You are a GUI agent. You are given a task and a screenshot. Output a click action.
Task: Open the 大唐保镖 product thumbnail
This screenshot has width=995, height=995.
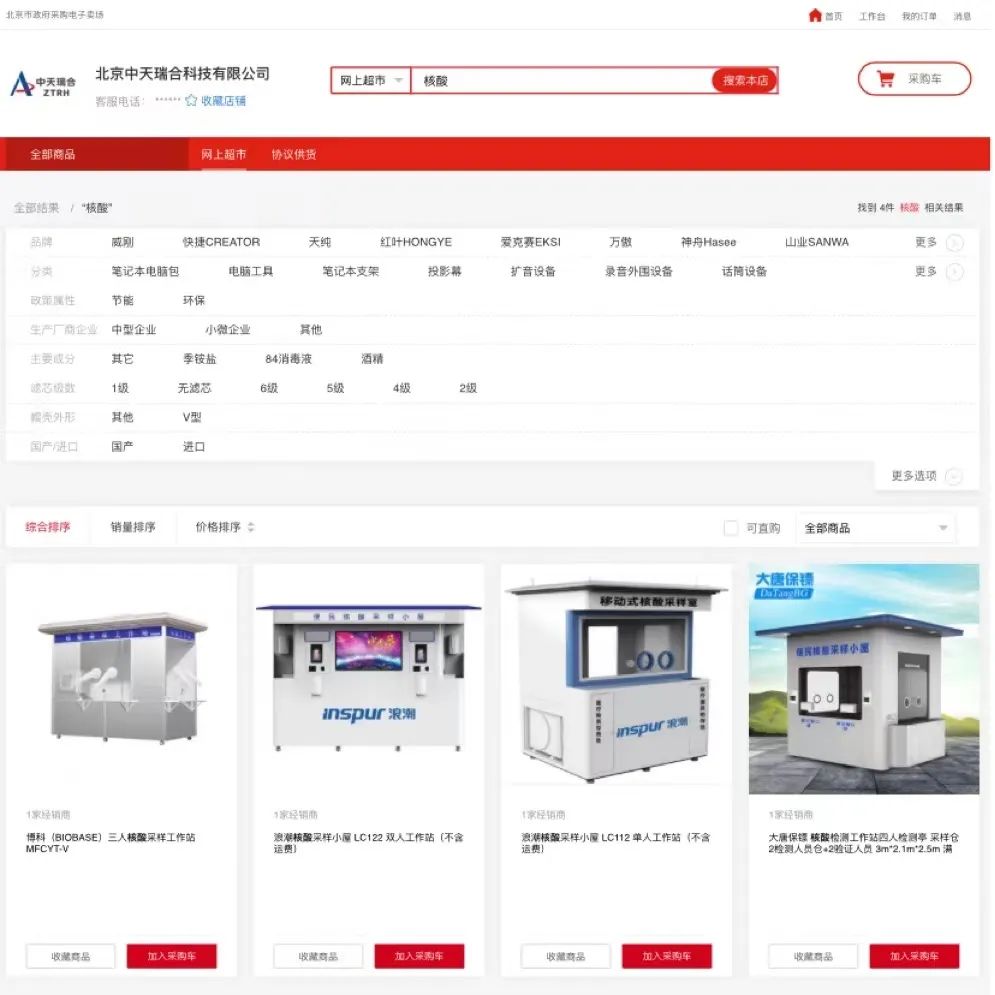pyautogui.click(x=863, y=679)
